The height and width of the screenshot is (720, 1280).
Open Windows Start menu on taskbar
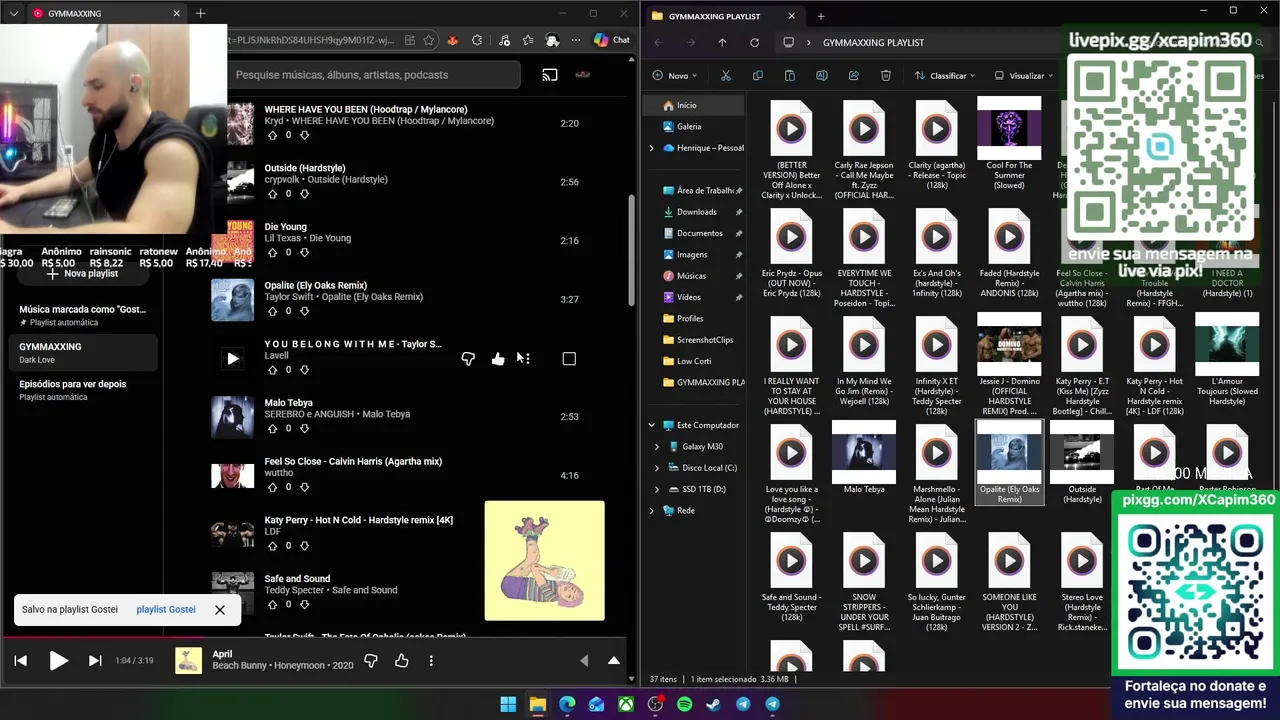(508, 704)
